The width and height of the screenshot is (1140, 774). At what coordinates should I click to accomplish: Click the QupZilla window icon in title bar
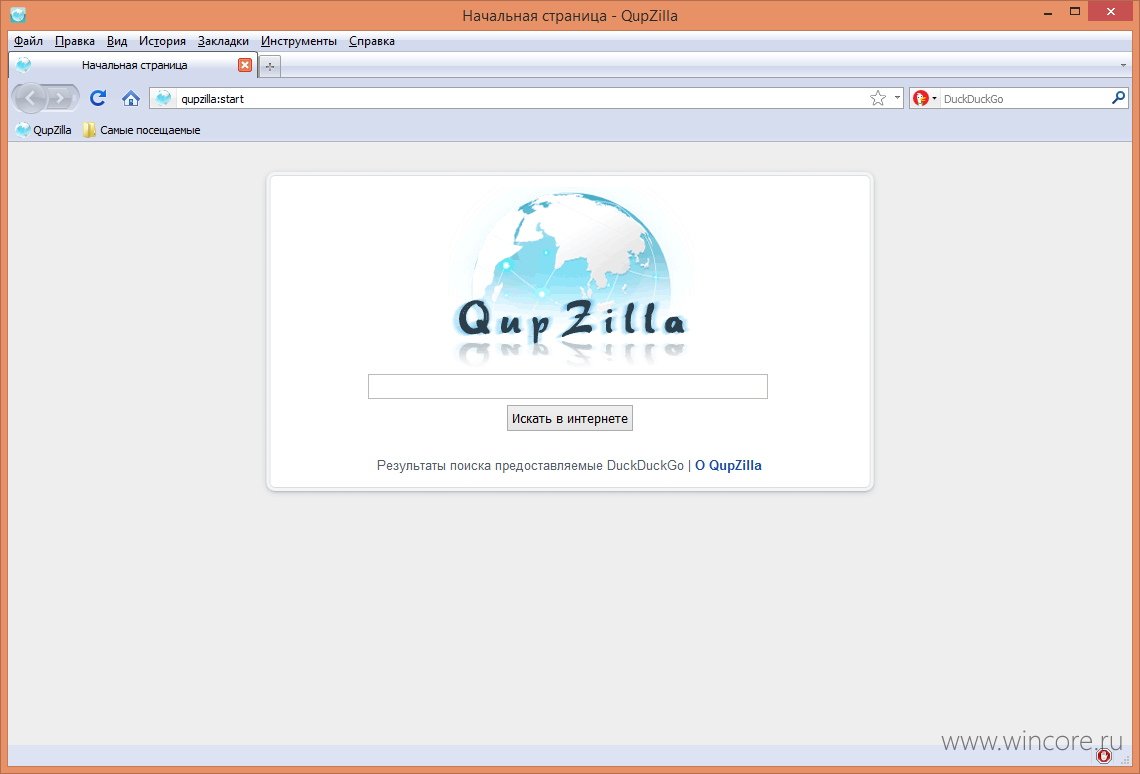click(18, 15)
